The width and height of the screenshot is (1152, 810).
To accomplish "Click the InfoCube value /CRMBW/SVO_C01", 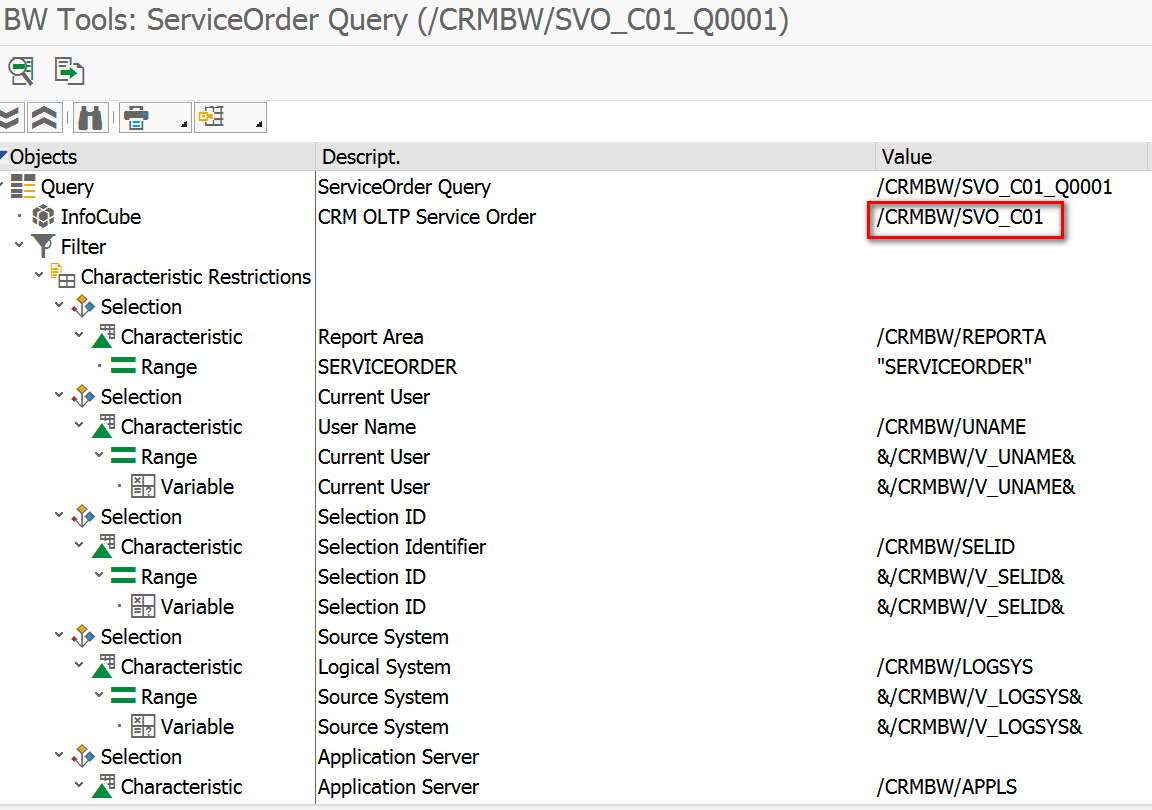I will (x=960, y=217).
